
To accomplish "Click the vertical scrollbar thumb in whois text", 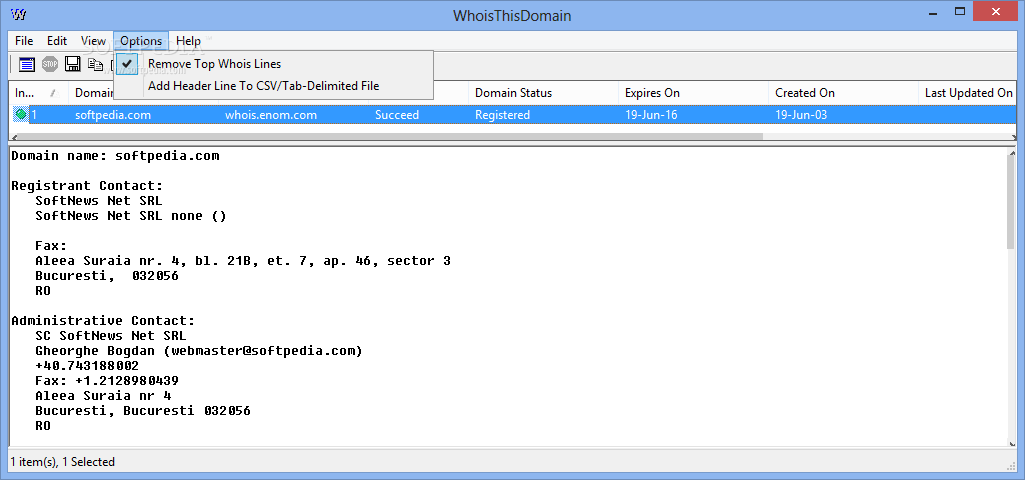I will pos(1011,203).
